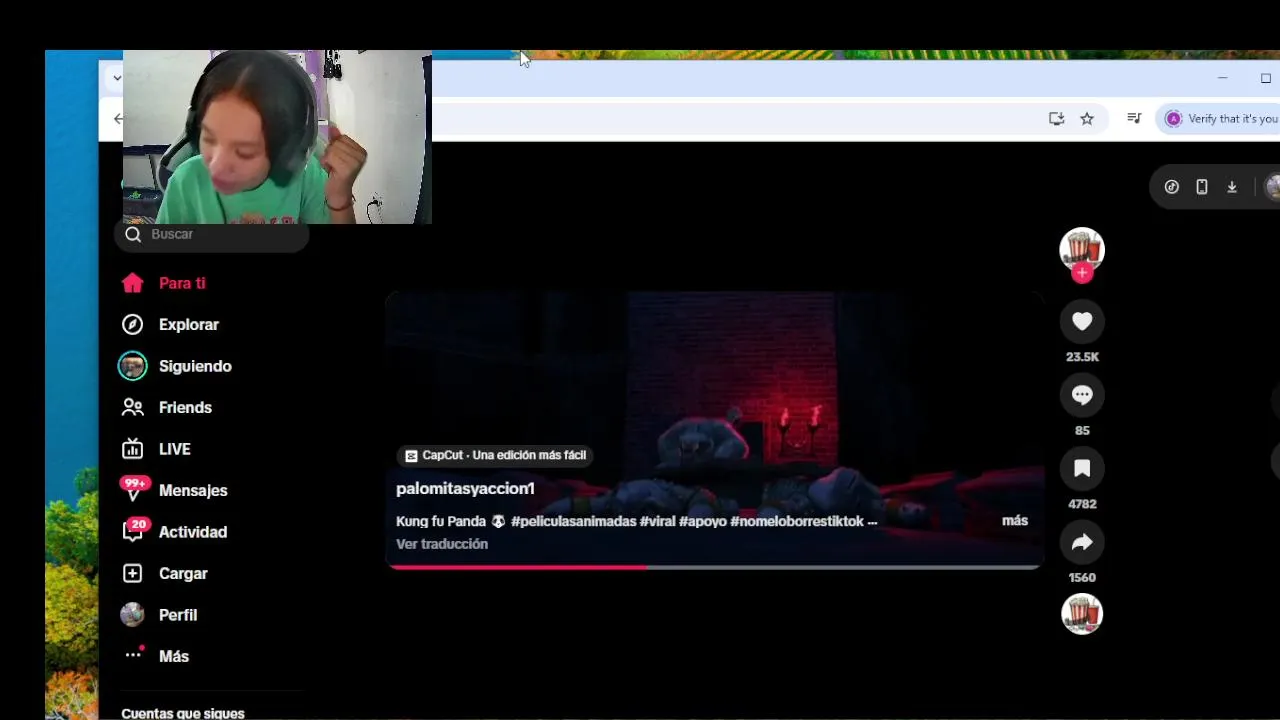Open Chrome media controls music icon

[1134, 119]
